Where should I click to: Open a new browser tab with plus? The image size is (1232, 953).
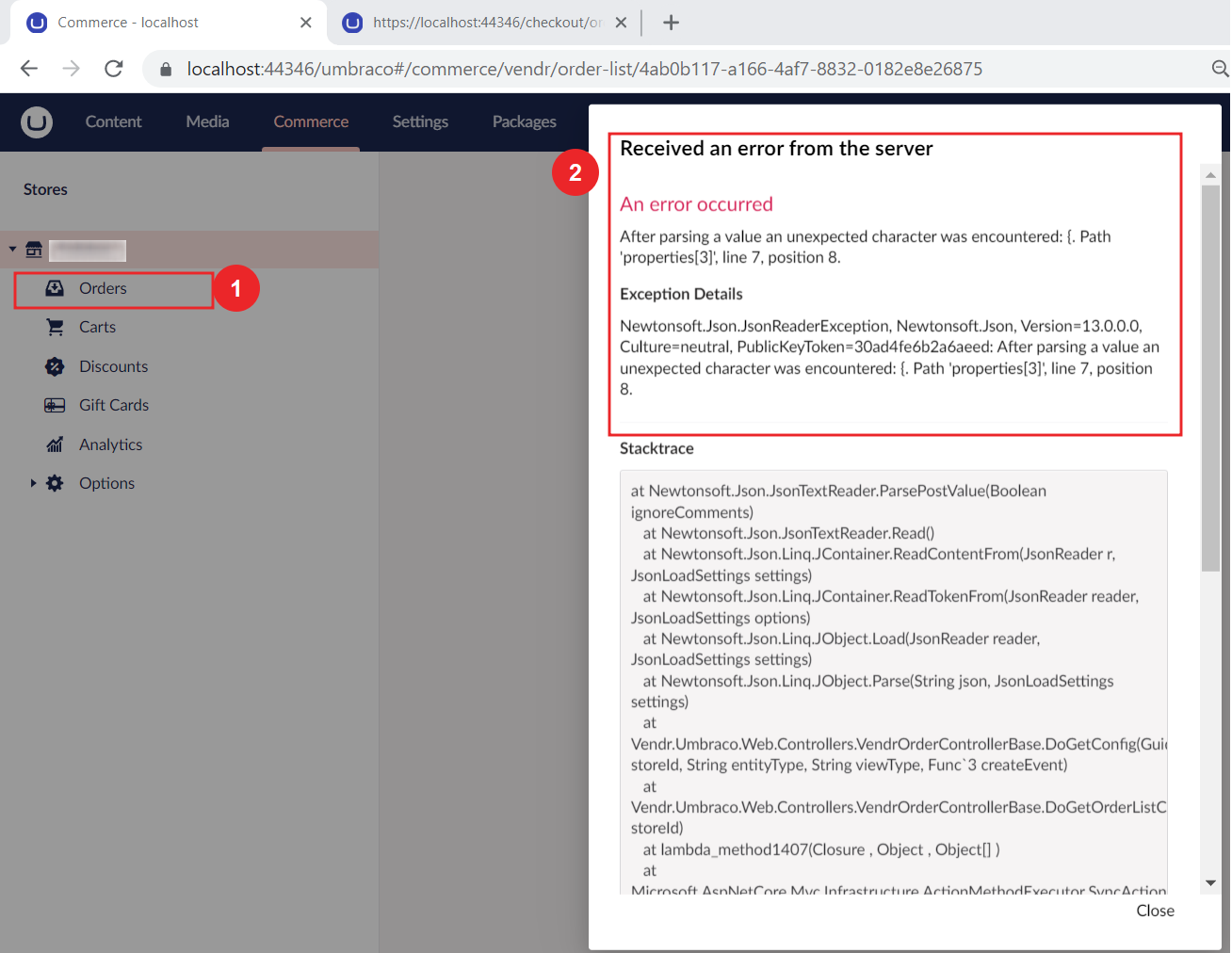[x=671, y=23]
